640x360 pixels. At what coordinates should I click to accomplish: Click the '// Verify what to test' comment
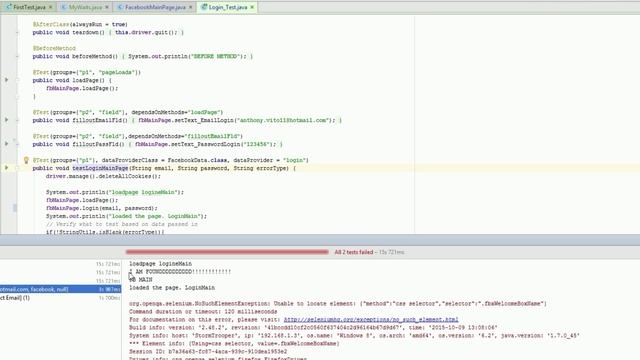(122, 224)
